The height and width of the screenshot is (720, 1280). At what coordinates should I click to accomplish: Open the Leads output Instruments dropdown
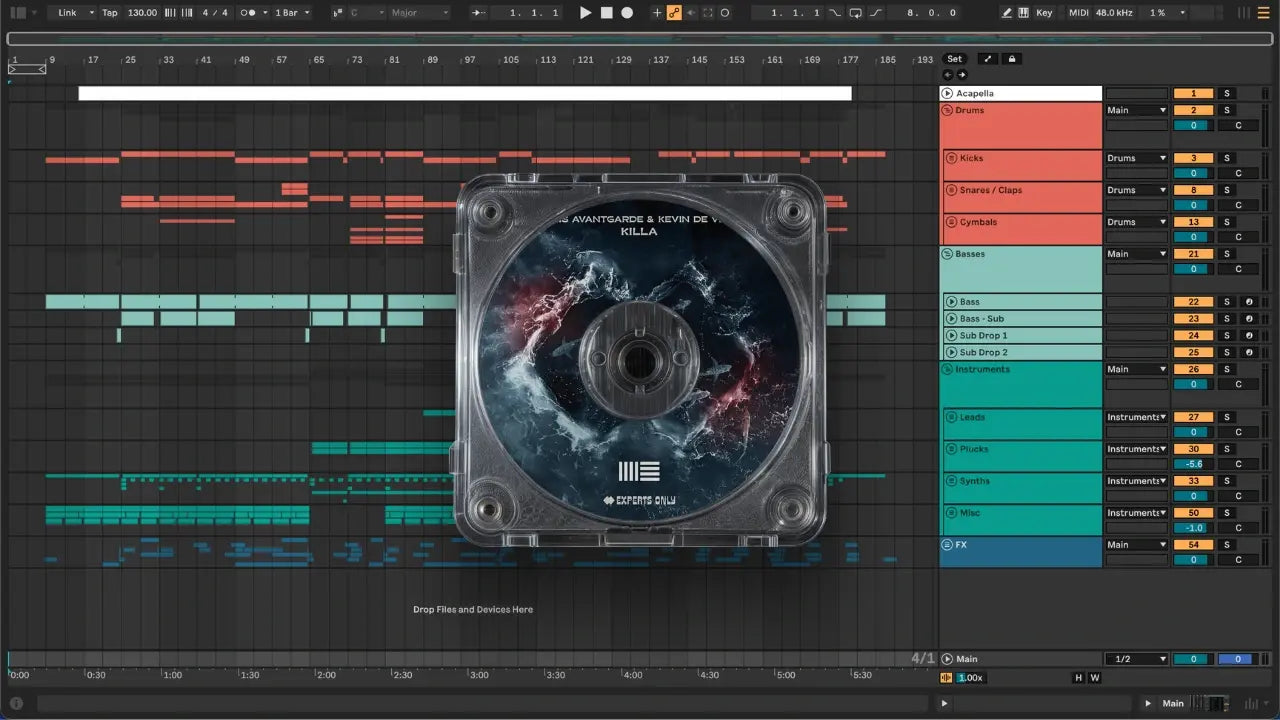1136,417
